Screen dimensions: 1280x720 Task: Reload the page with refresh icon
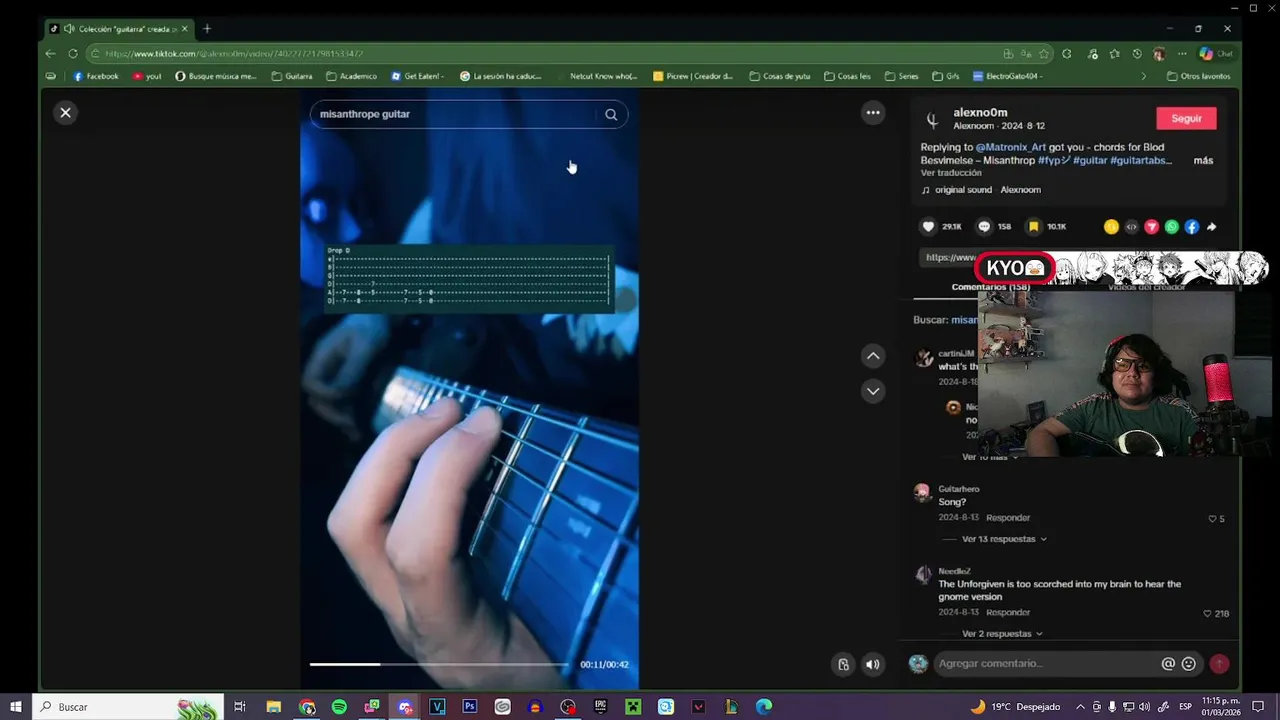73,53
